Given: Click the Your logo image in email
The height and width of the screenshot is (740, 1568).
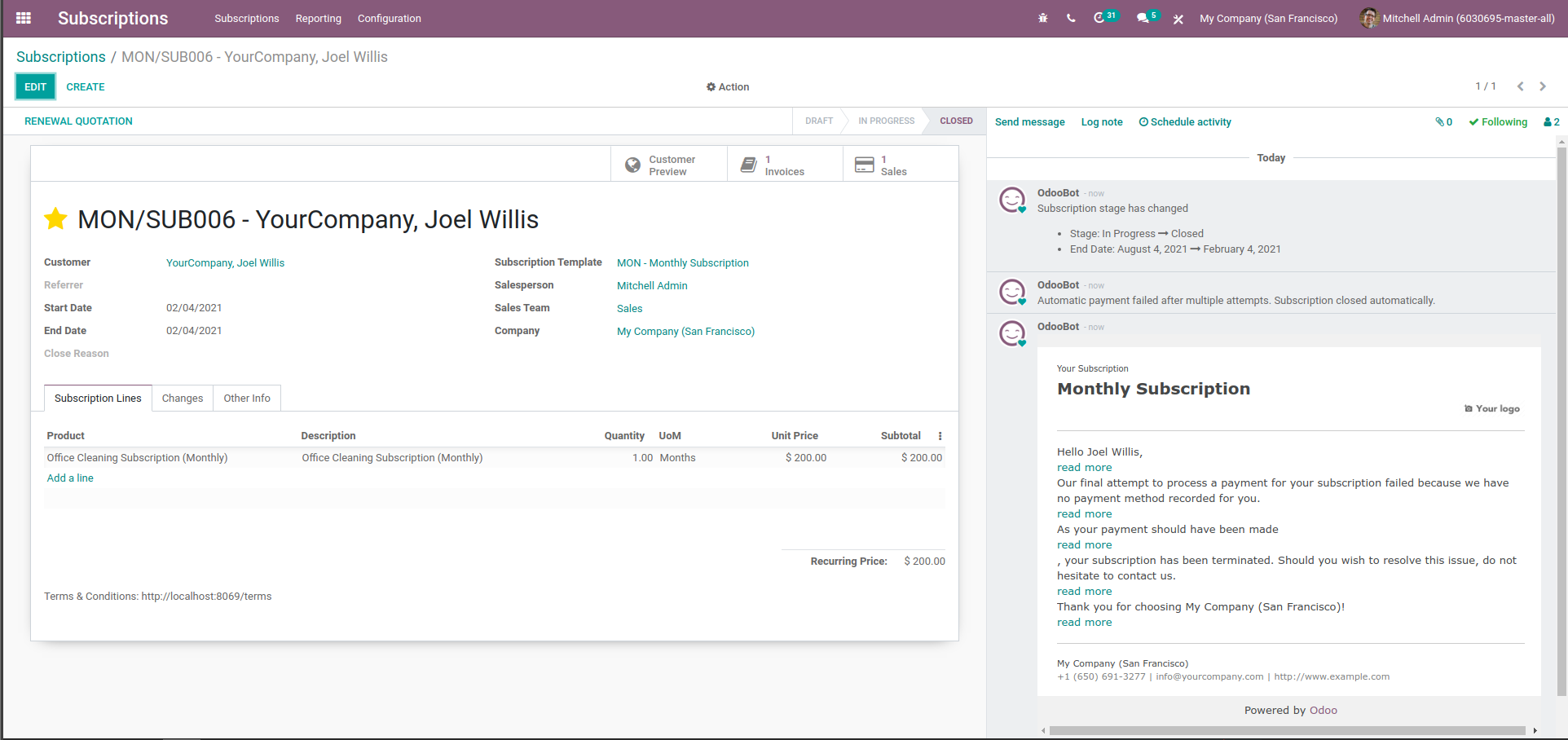Looking at the screenshot, I should point(1492,409).
